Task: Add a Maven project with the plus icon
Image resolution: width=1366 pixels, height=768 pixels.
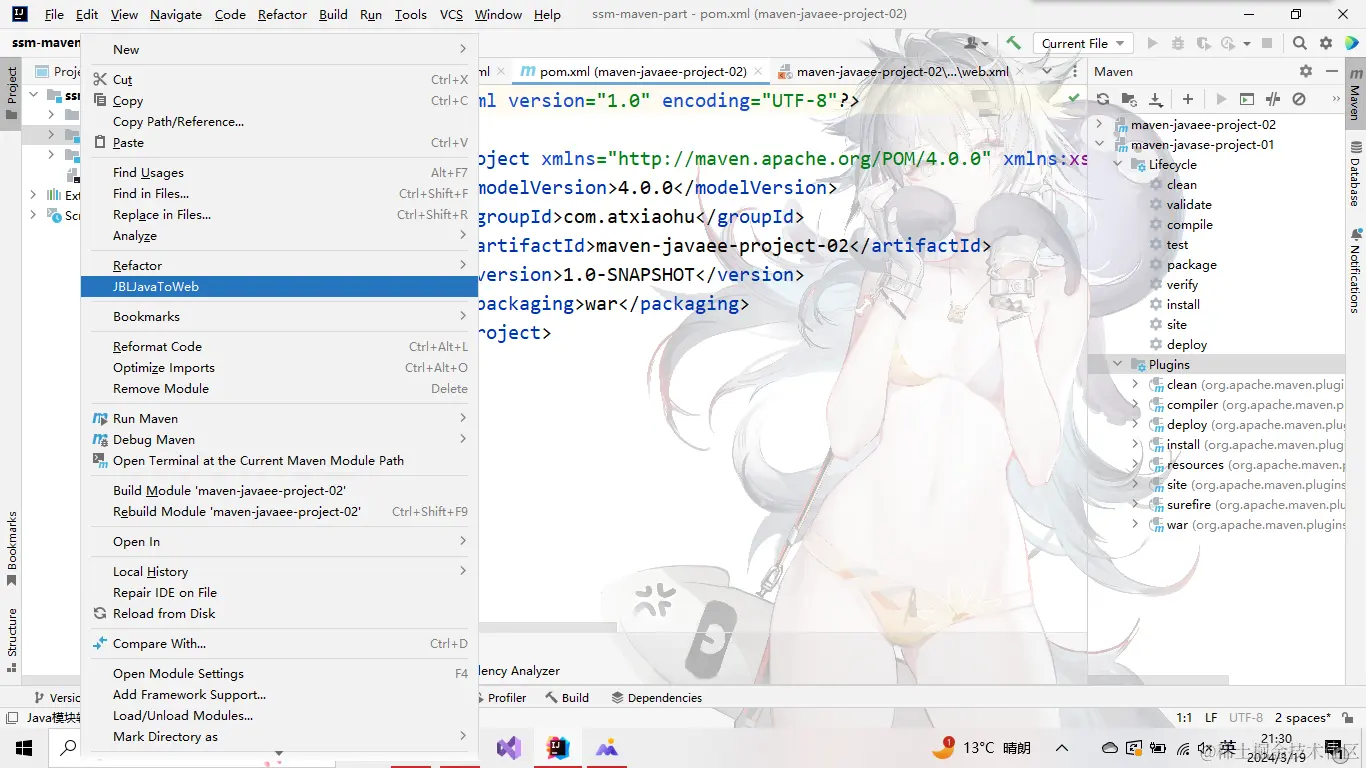Action: pos(1188,99)
